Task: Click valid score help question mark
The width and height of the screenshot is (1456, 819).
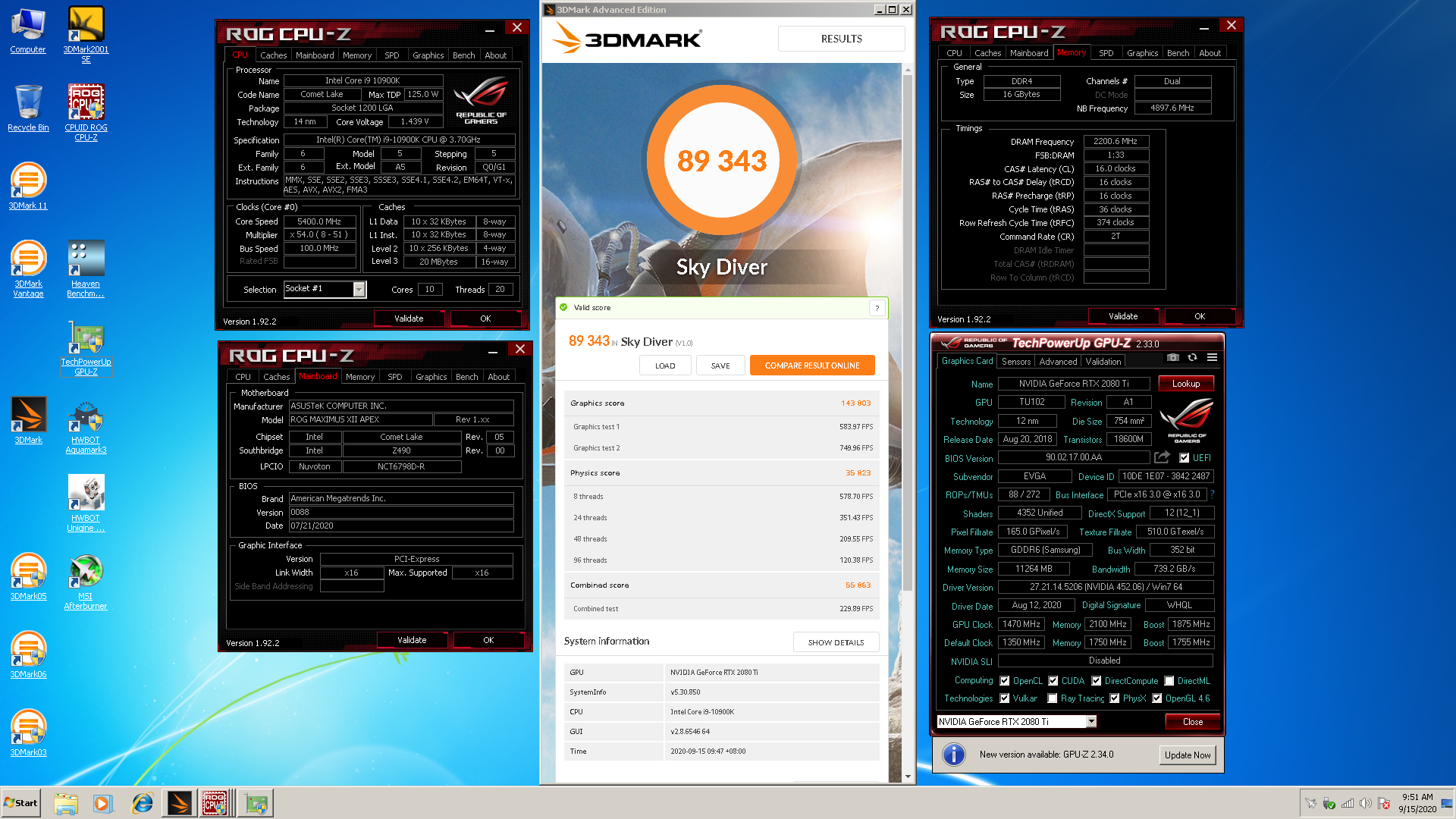Action: click(877, 308)
